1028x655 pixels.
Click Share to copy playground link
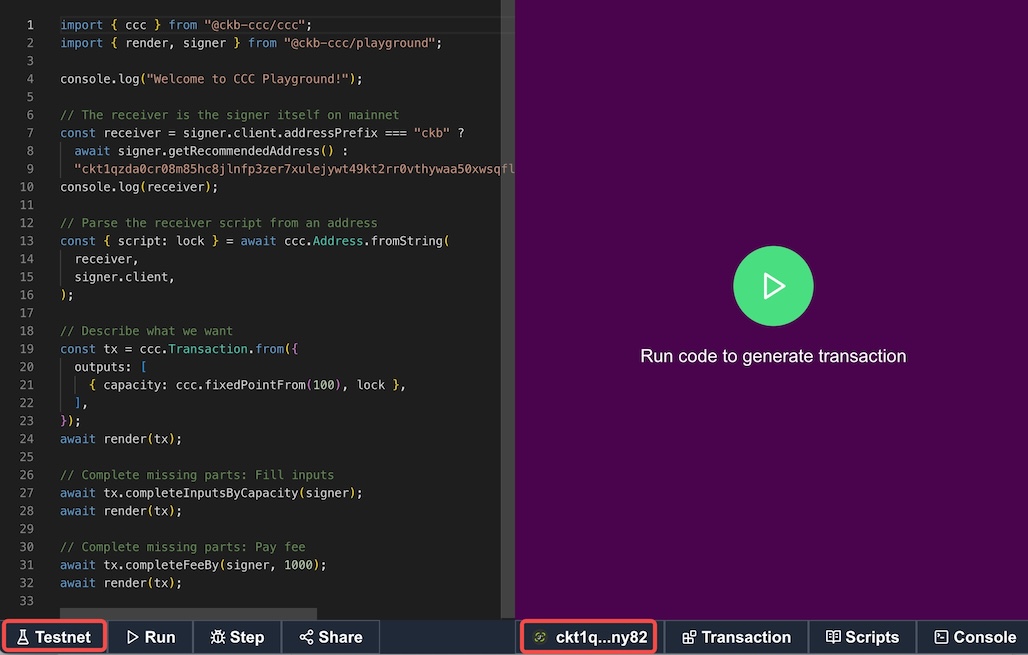(x=330, y=637)
